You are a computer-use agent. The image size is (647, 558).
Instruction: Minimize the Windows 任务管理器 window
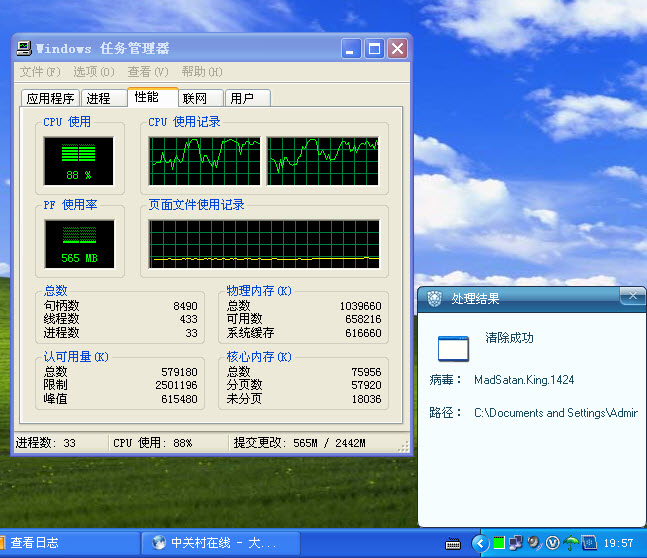click(351, 49)
